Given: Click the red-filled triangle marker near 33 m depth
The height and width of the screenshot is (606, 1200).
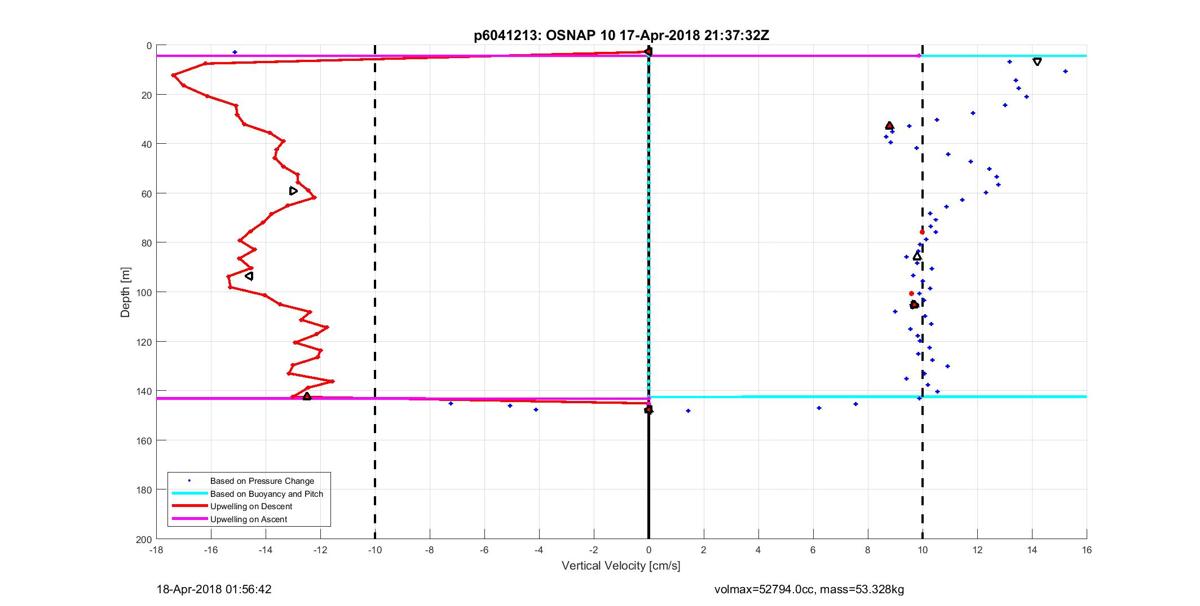Looking at the screenshot, I should pyautogui.click(x=889, y=126).
